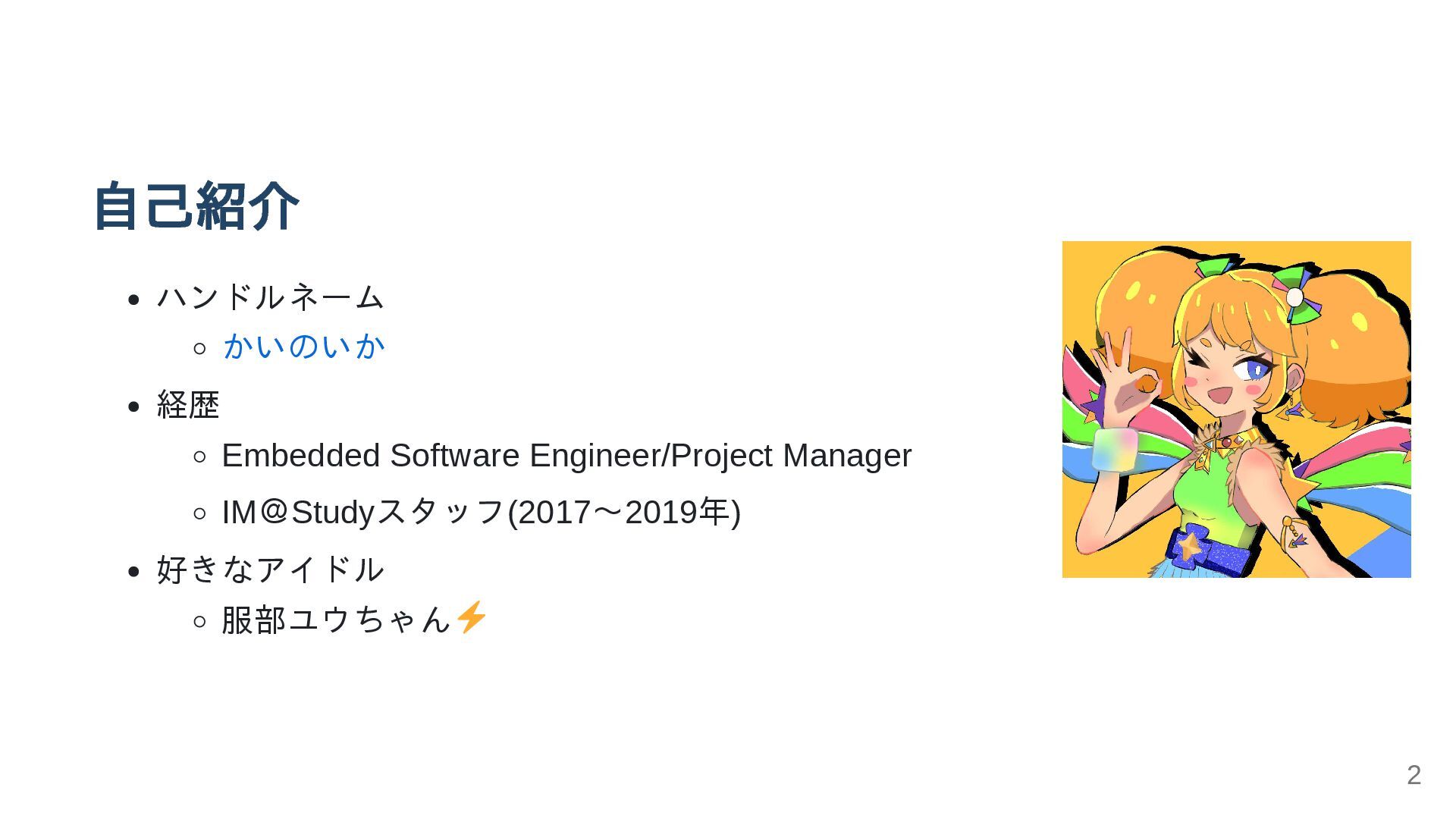Open the かいのいか hyperlink
1456x819 pixels.
point(304,347)
